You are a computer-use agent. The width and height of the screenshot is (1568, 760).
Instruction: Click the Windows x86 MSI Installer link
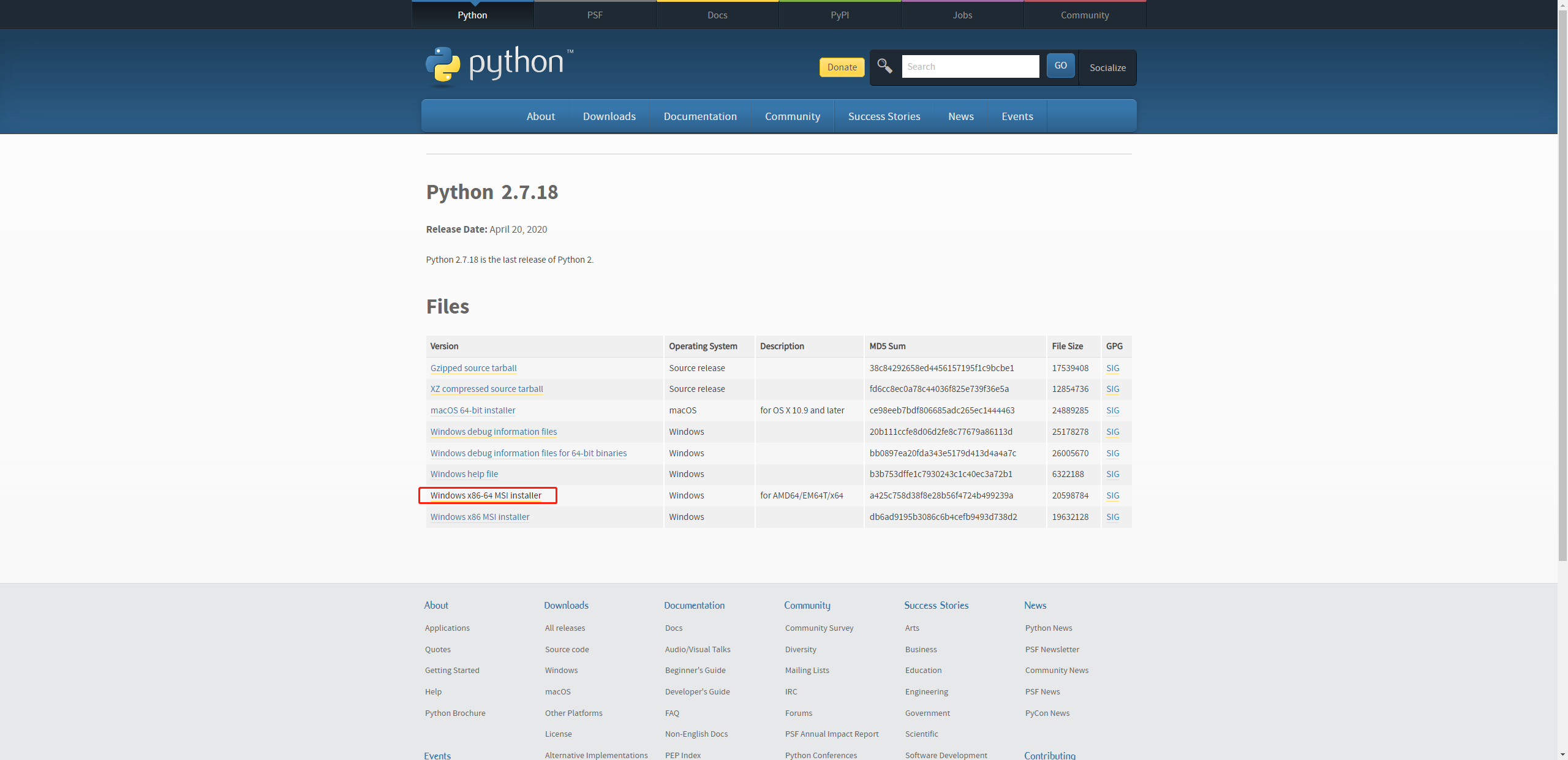click(480, 516)
